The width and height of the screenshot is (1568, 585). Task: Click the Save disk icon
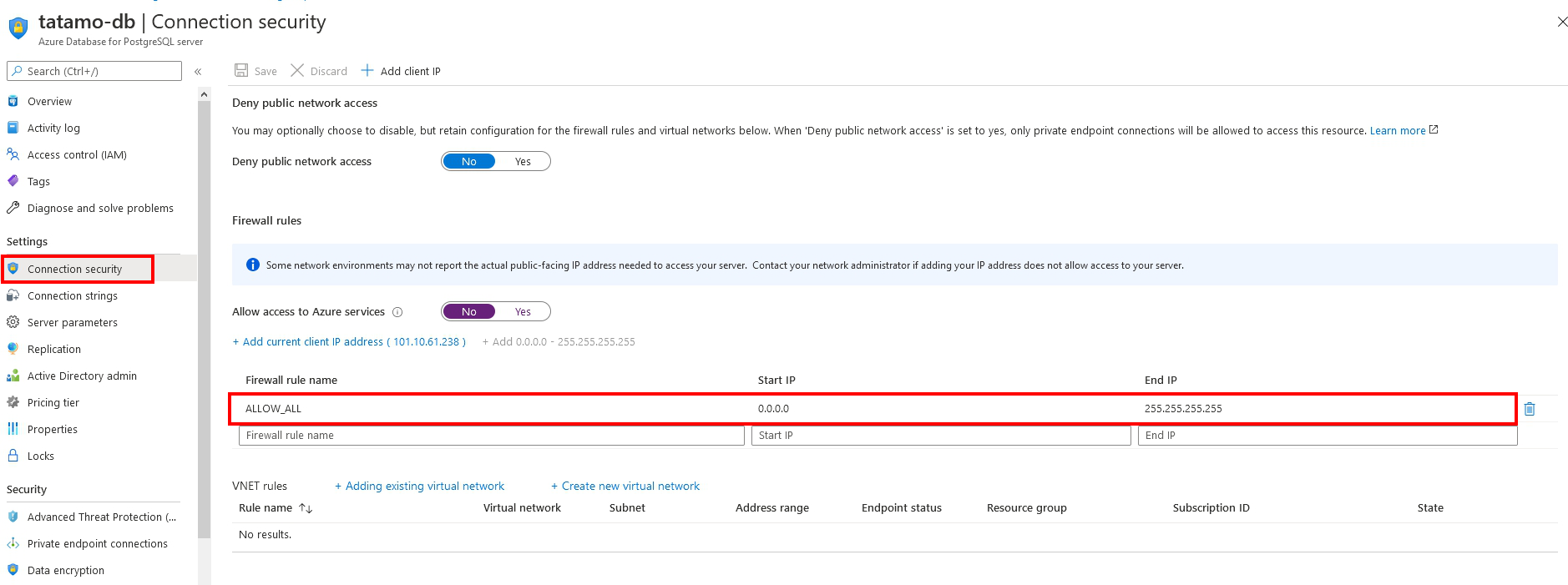pos(241,70)
